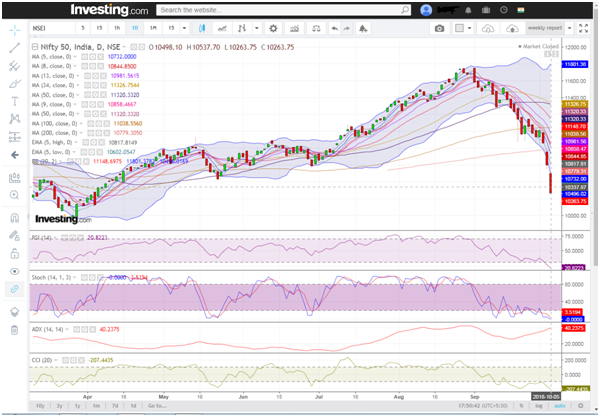Remove the MA (8, close, 0) indicator
This screenshot has width=600, height=417.
100,66
